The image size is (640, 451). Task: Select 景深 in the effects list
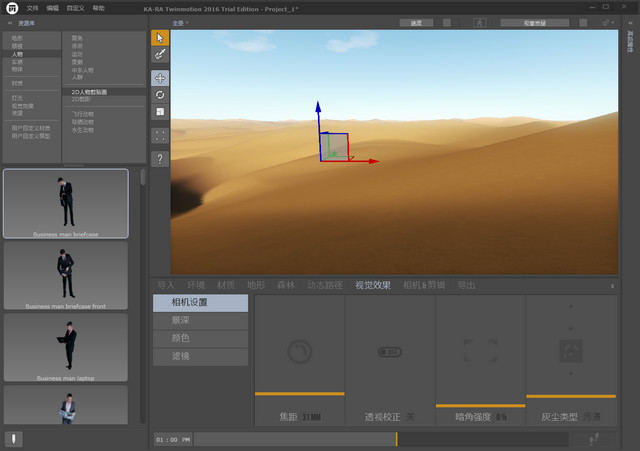click(x=181, y=320)
